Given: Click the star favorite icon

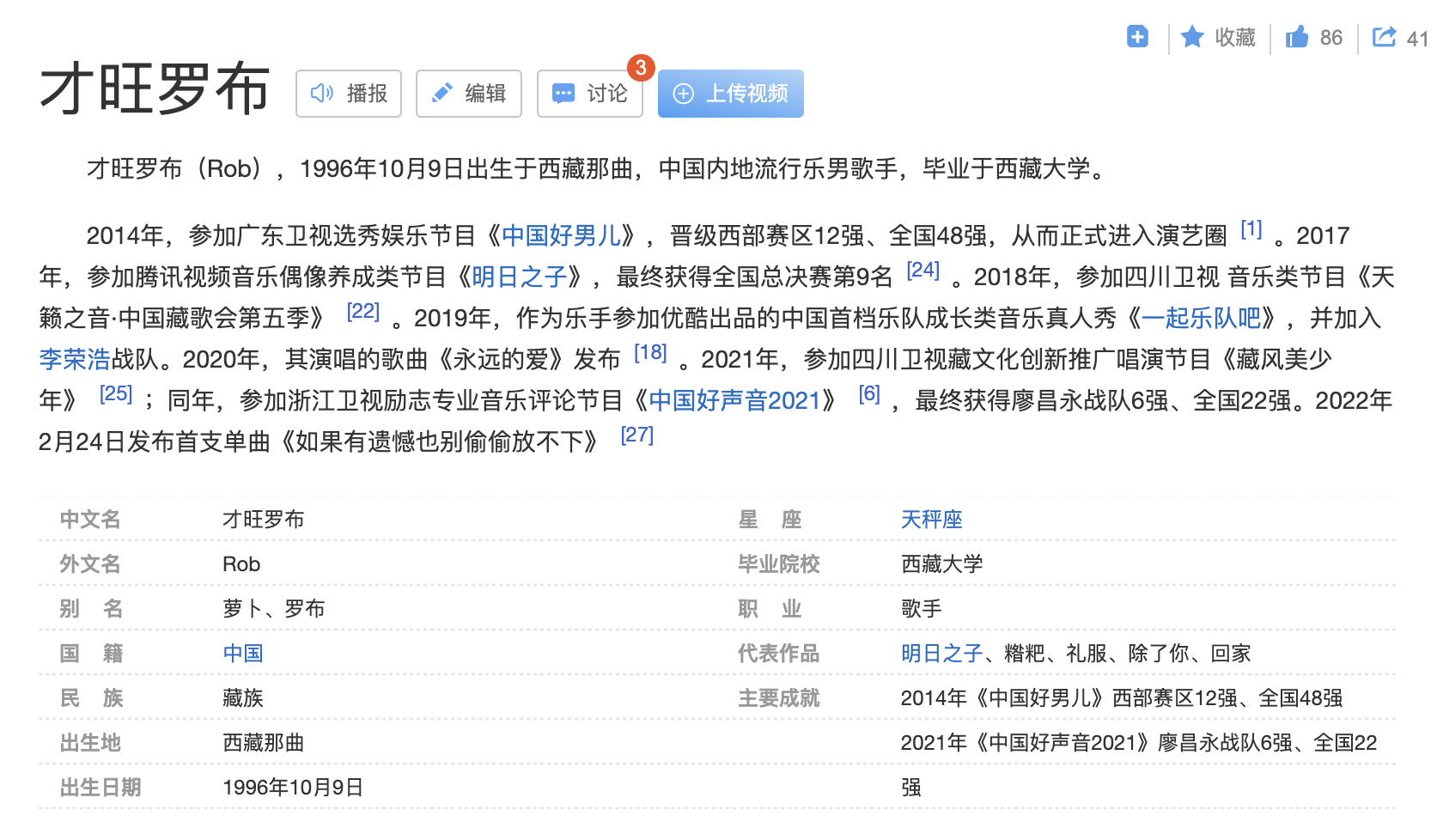Looking at the screenshot, I should 1192,37.
